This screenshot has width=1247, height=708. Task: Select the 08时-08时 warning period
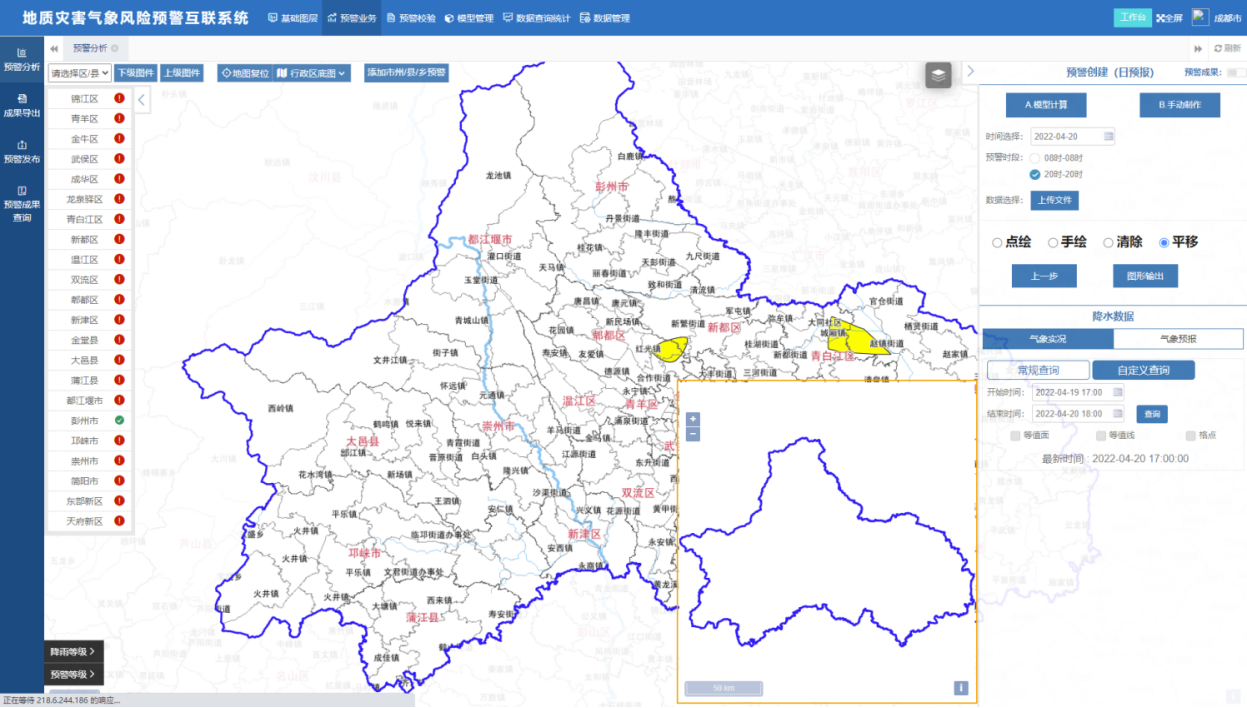(1036, 158)
